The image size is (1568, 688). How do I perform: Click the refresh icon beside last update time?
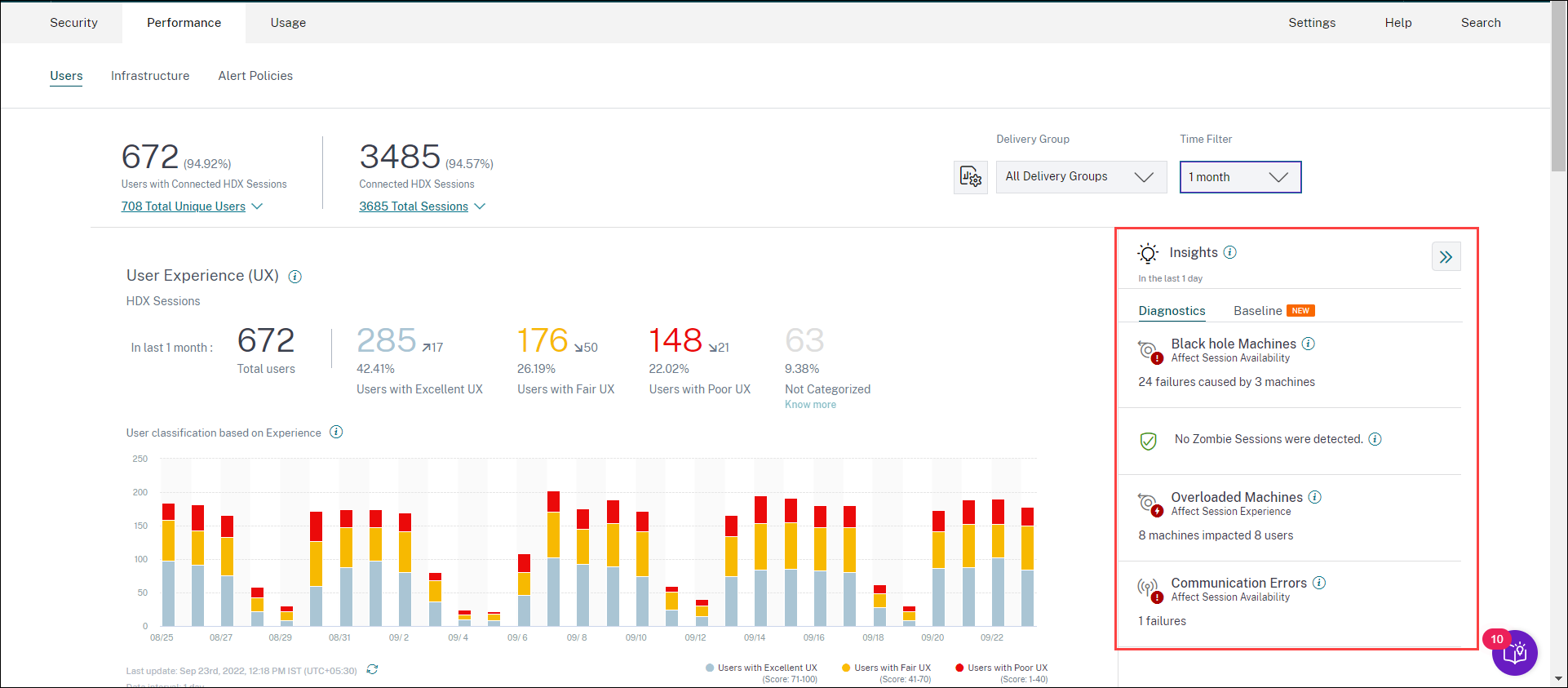pos(372,670)
